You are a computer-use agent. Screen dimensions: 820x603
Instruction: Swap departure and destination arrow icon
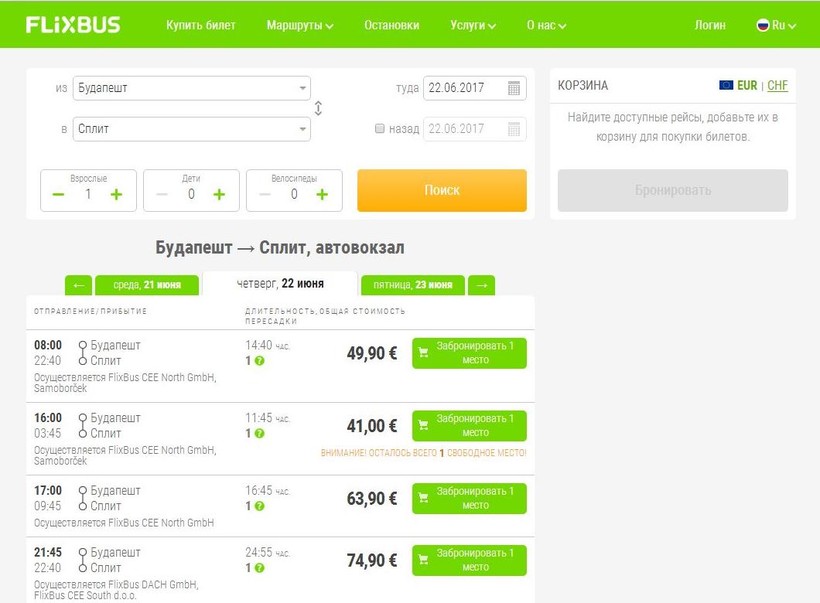pyautogui.click(x=318, y=108)
